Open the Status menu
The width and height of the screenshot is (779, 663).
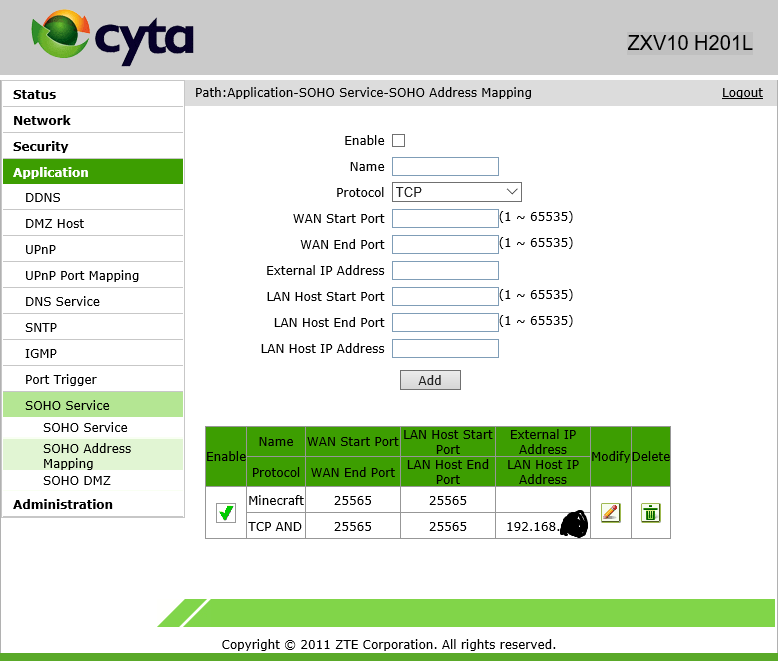coord(93,94)
